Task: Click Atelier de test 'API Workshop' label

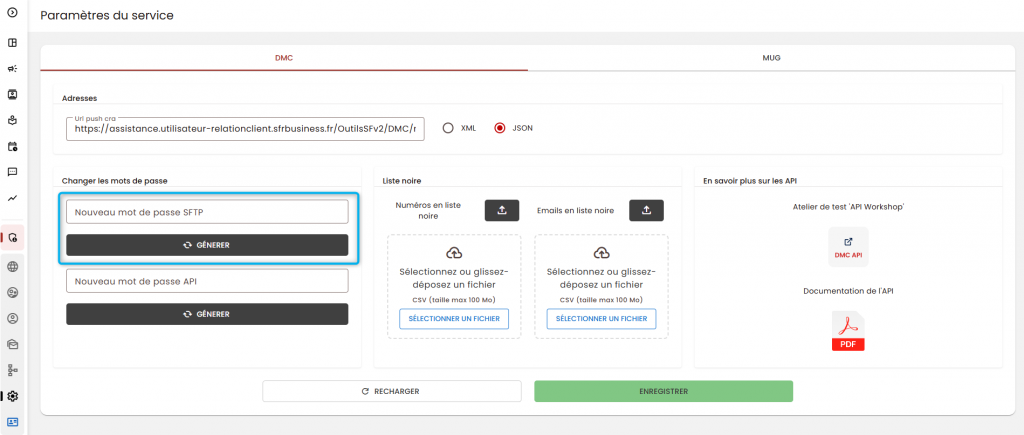Action: coord(848,206)
